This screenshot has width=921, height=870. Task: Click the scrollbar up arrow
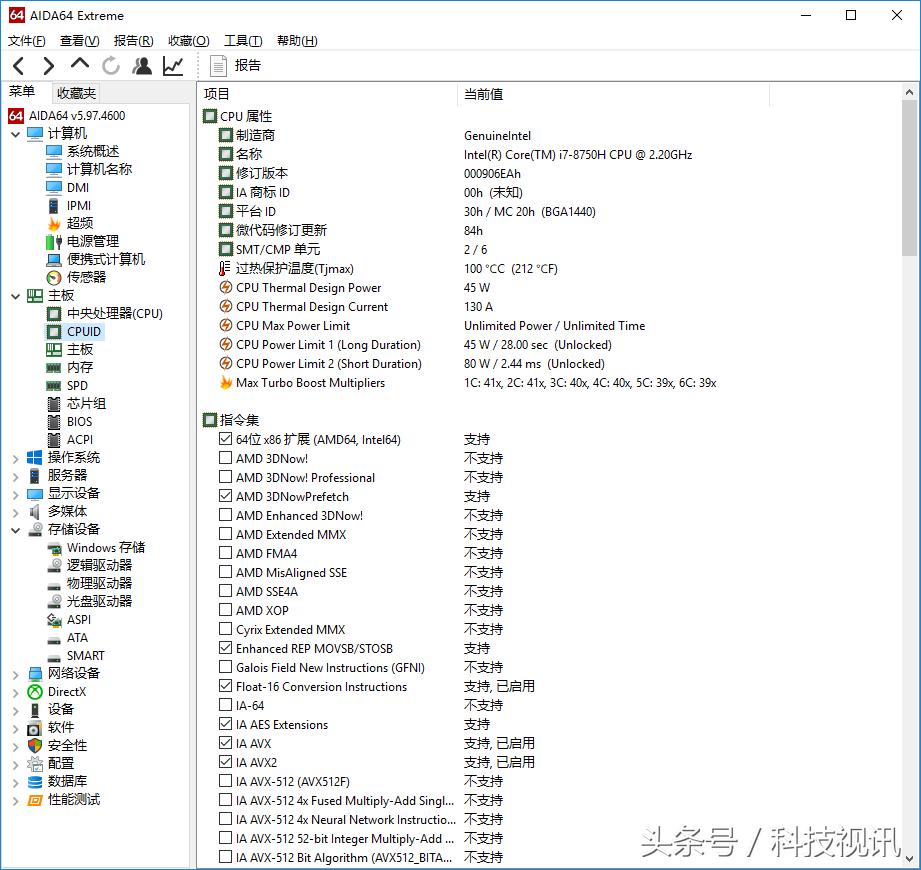click(909, 92)
